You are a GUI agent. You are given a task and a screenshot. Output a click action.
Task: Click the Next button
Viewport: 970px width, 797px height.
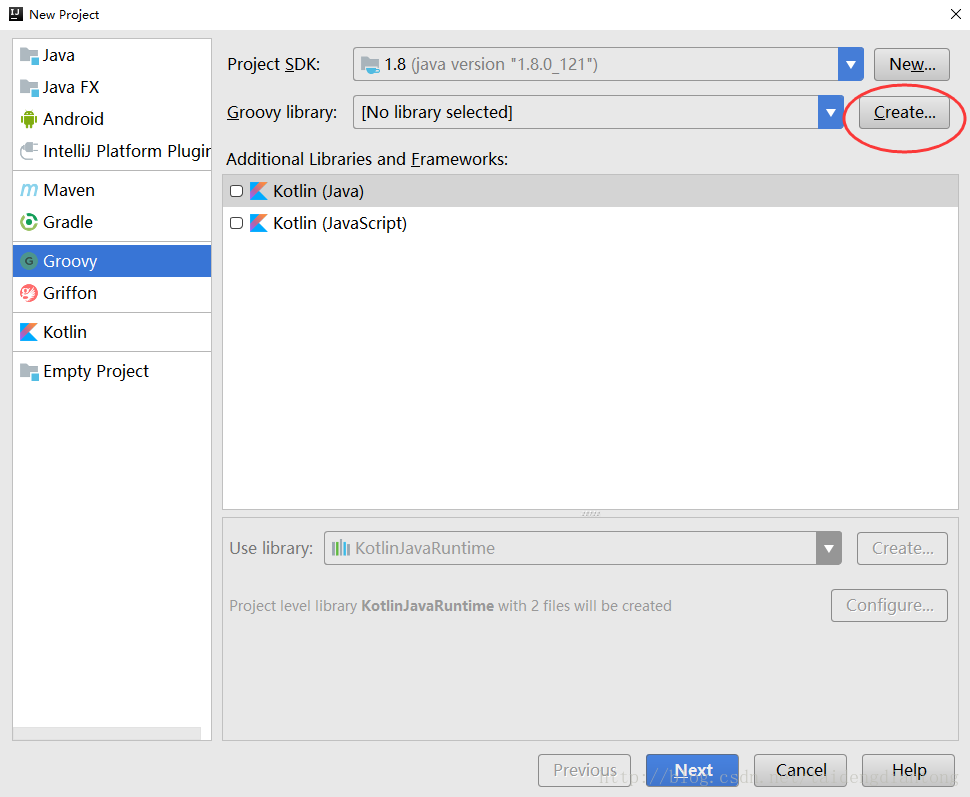click(x=692, y=770)
